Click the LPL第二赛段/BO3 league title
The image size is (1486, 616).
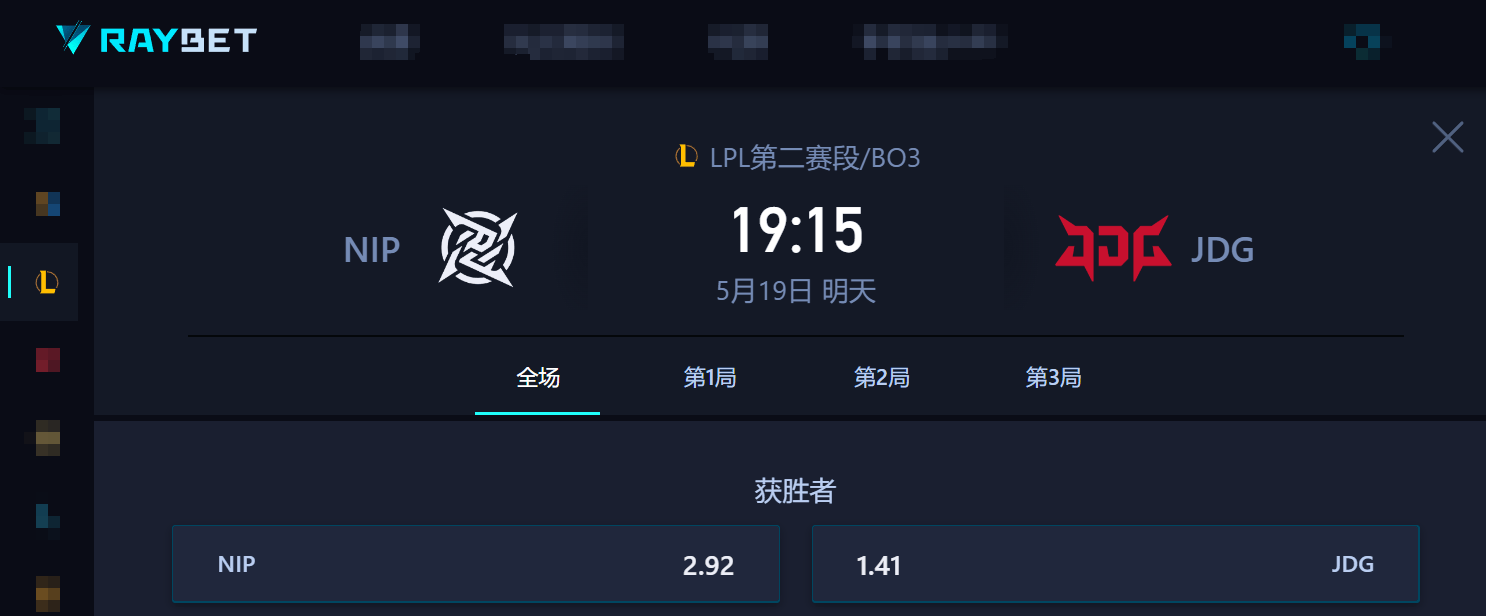[814, 158]
